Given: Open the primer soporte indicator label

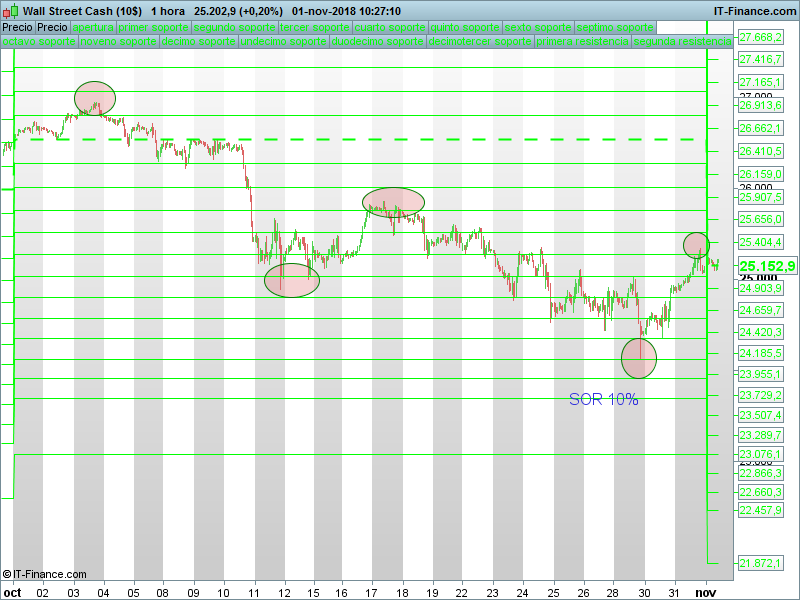Looking at the screenshot, I should pos(153,28).
